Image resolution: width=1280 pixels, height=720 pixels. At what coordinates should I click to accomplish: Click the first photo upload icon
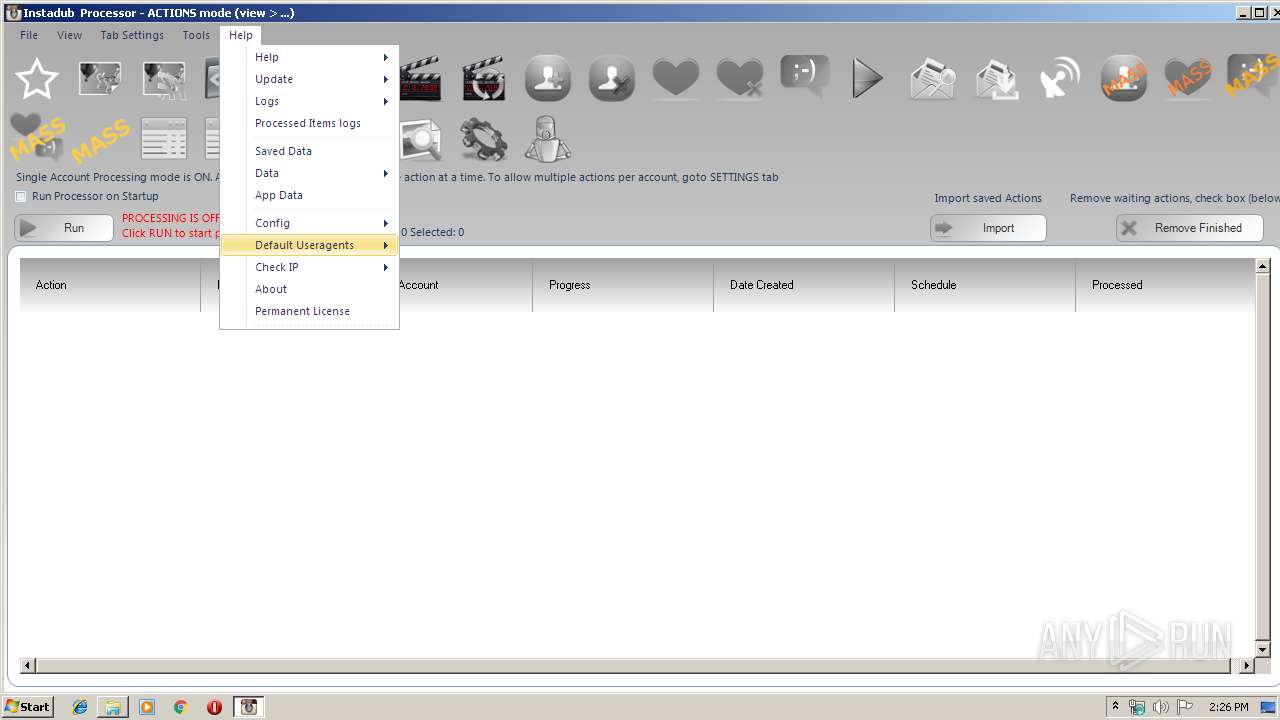click(100, 79)
